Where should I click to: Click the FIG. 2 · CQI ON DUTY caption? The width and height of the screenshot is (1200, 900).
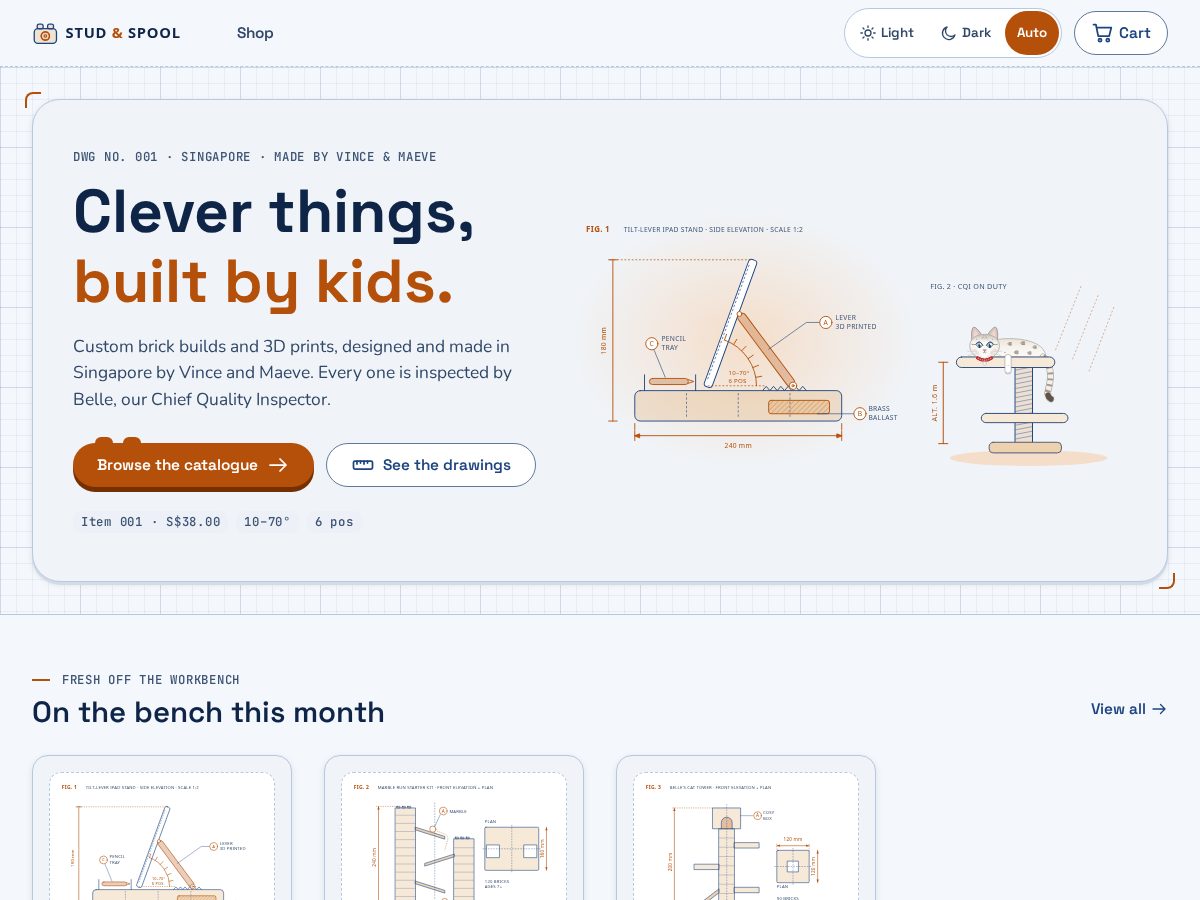click(968, 287)
